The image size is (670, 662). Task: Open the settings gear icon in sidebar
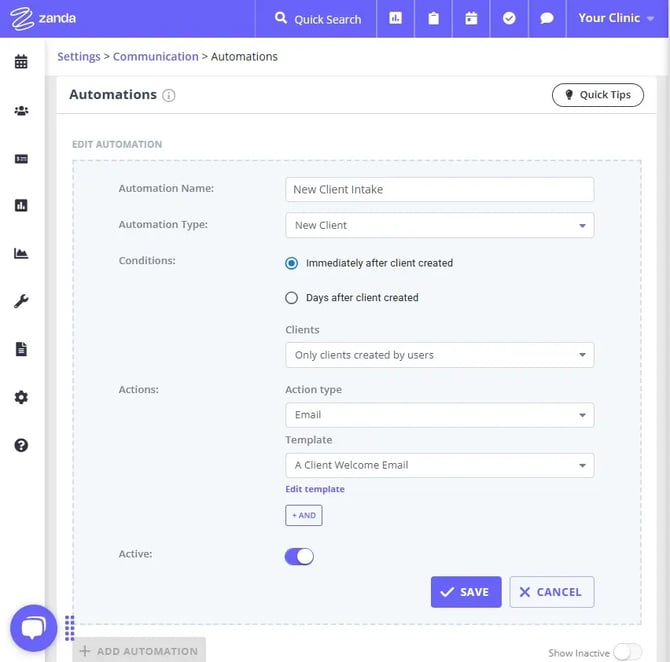(21, 397)
